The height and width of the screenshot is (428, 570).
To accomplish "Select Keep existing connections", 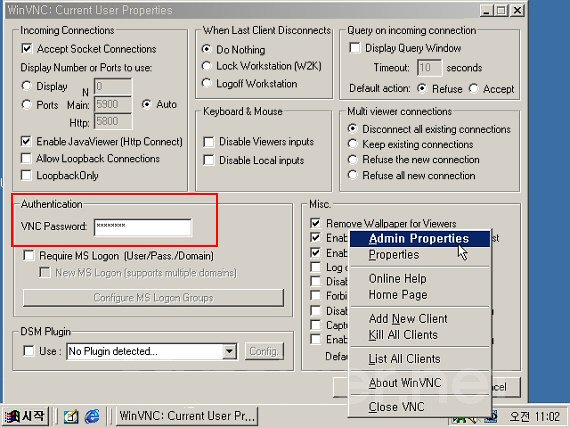I will [x=352, y=144].
